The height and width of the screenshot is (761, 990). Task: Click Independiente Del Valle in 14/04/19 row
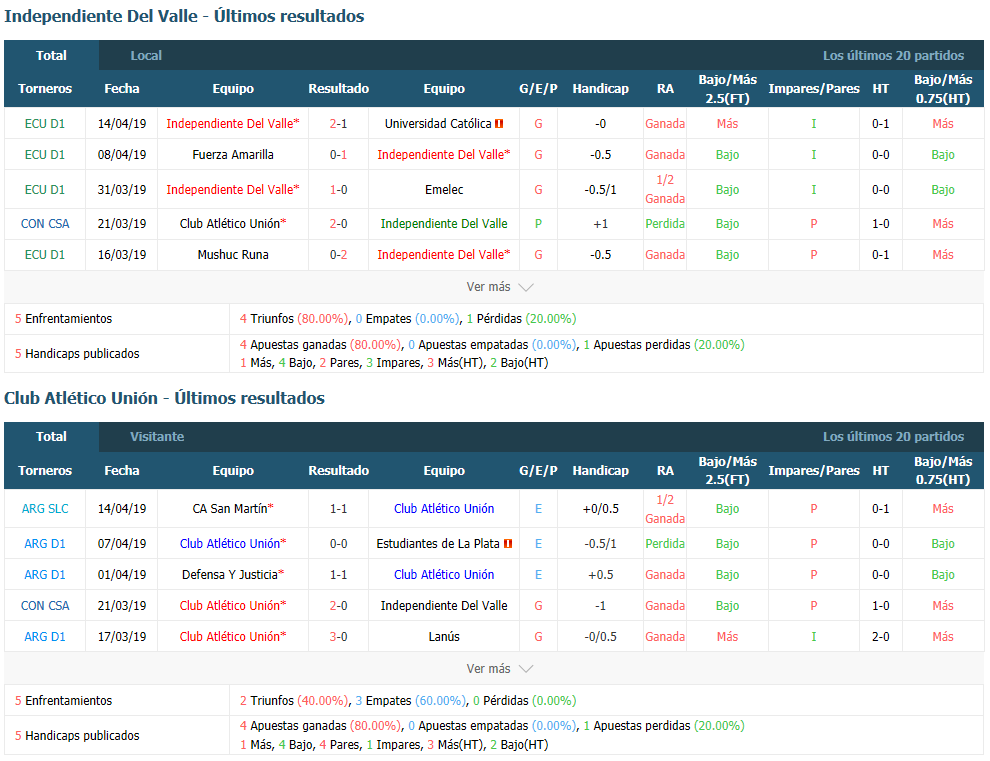(233, 124)
